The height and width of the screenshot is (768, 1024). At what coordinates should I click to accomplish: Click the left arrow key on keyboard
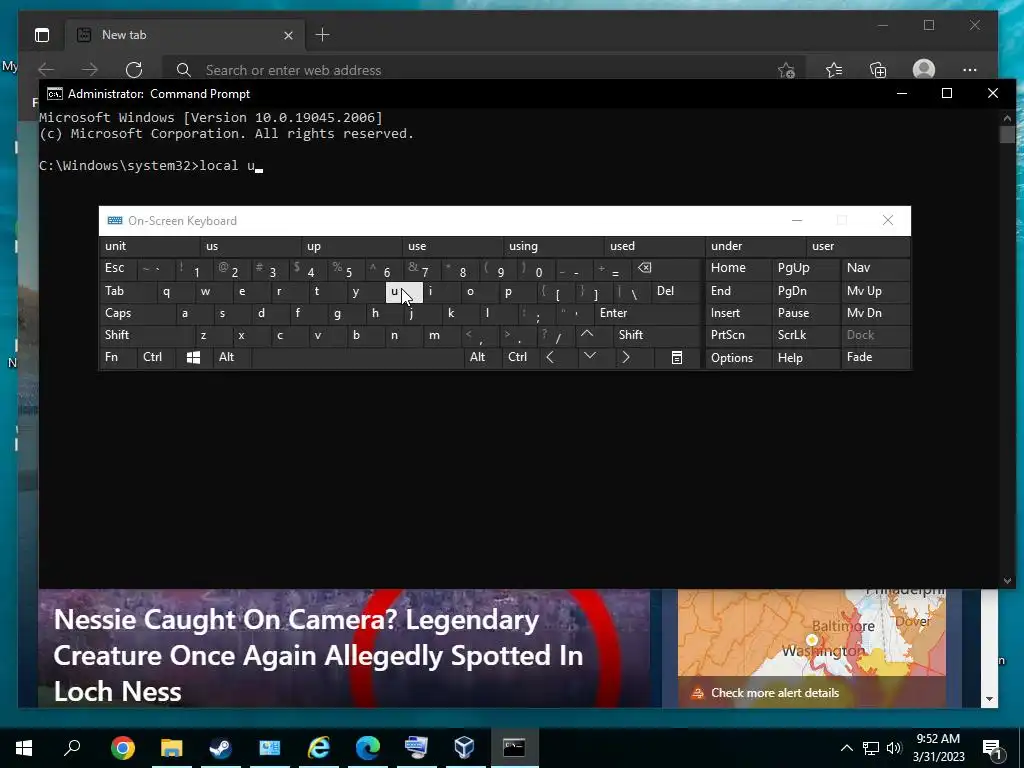pyautogui.click(x=551, y=357)
